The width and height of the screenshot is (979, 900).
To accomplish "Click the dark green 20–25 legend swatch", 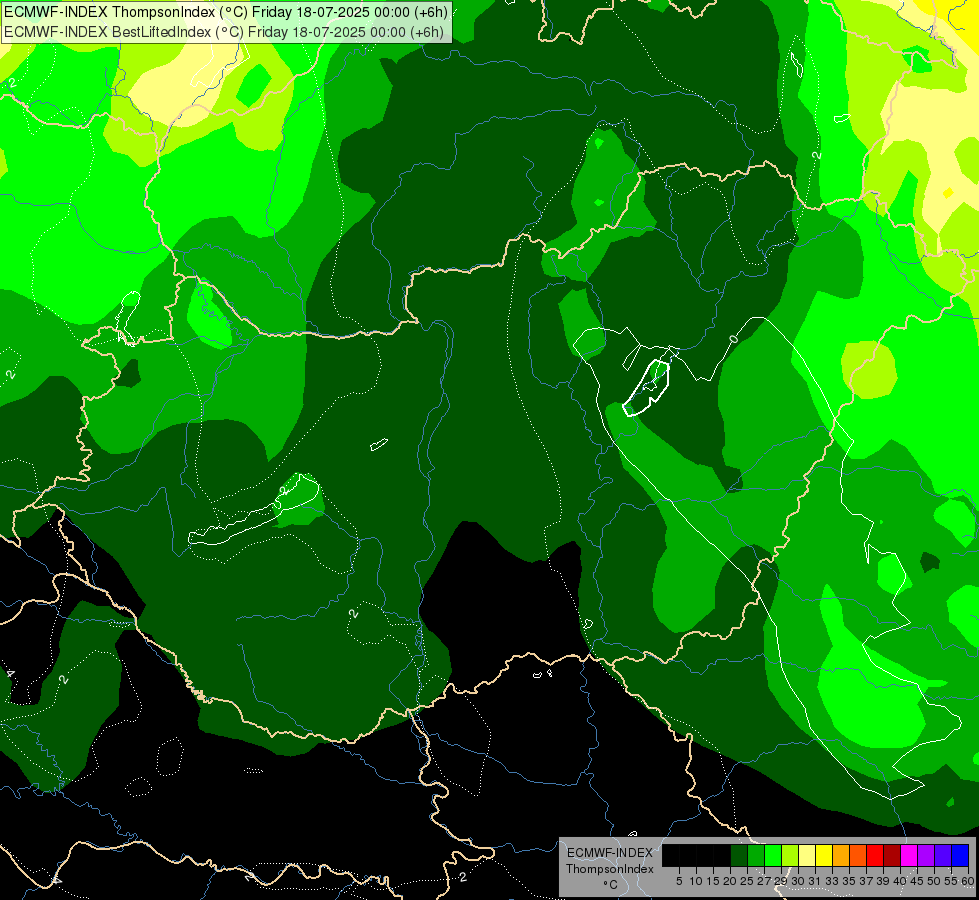I will click(739, 855).
